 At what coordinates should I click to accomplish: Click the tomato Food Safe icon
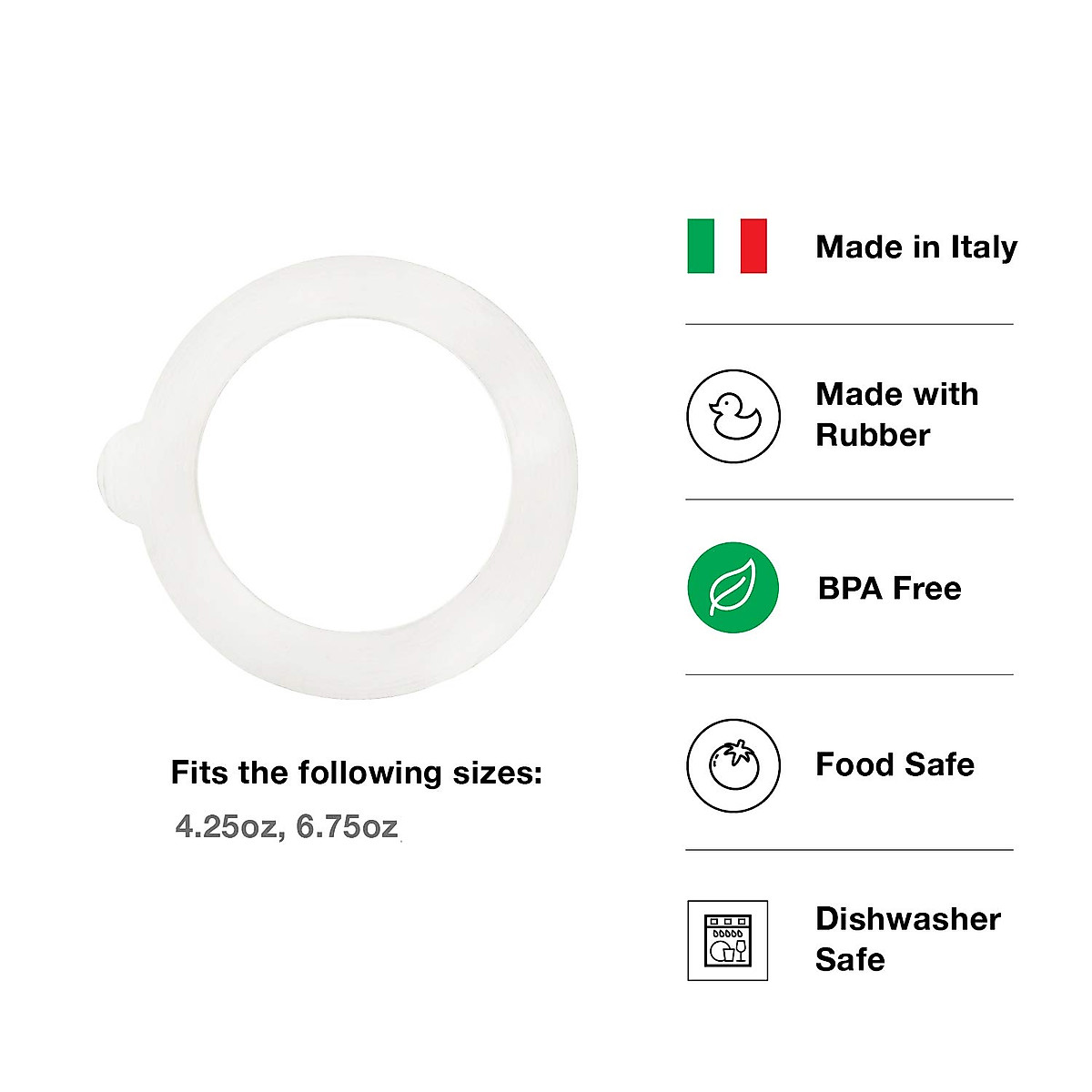[733, 765]
